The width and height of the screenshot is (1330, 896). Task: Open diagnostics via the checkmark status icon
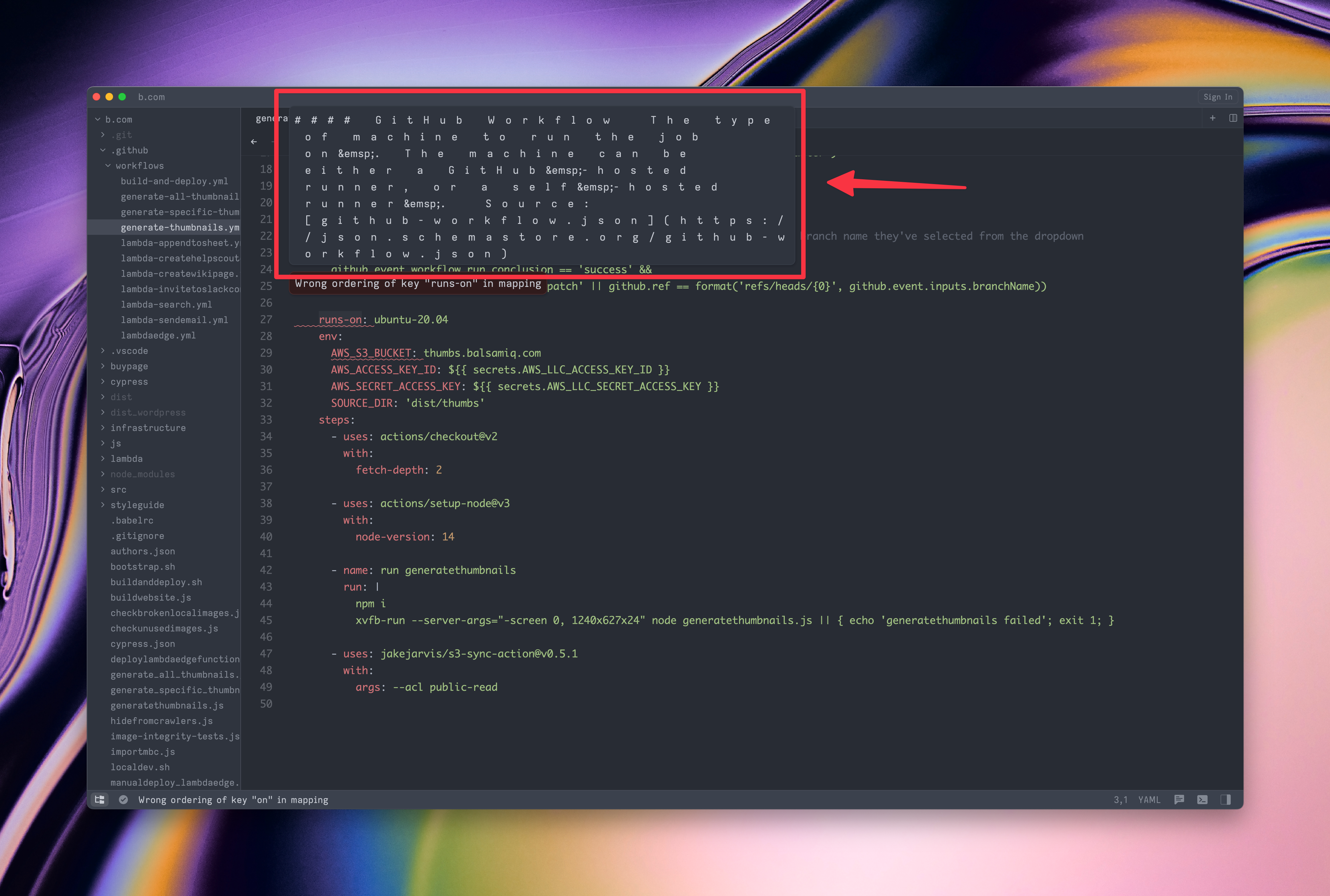pos(123,799)
